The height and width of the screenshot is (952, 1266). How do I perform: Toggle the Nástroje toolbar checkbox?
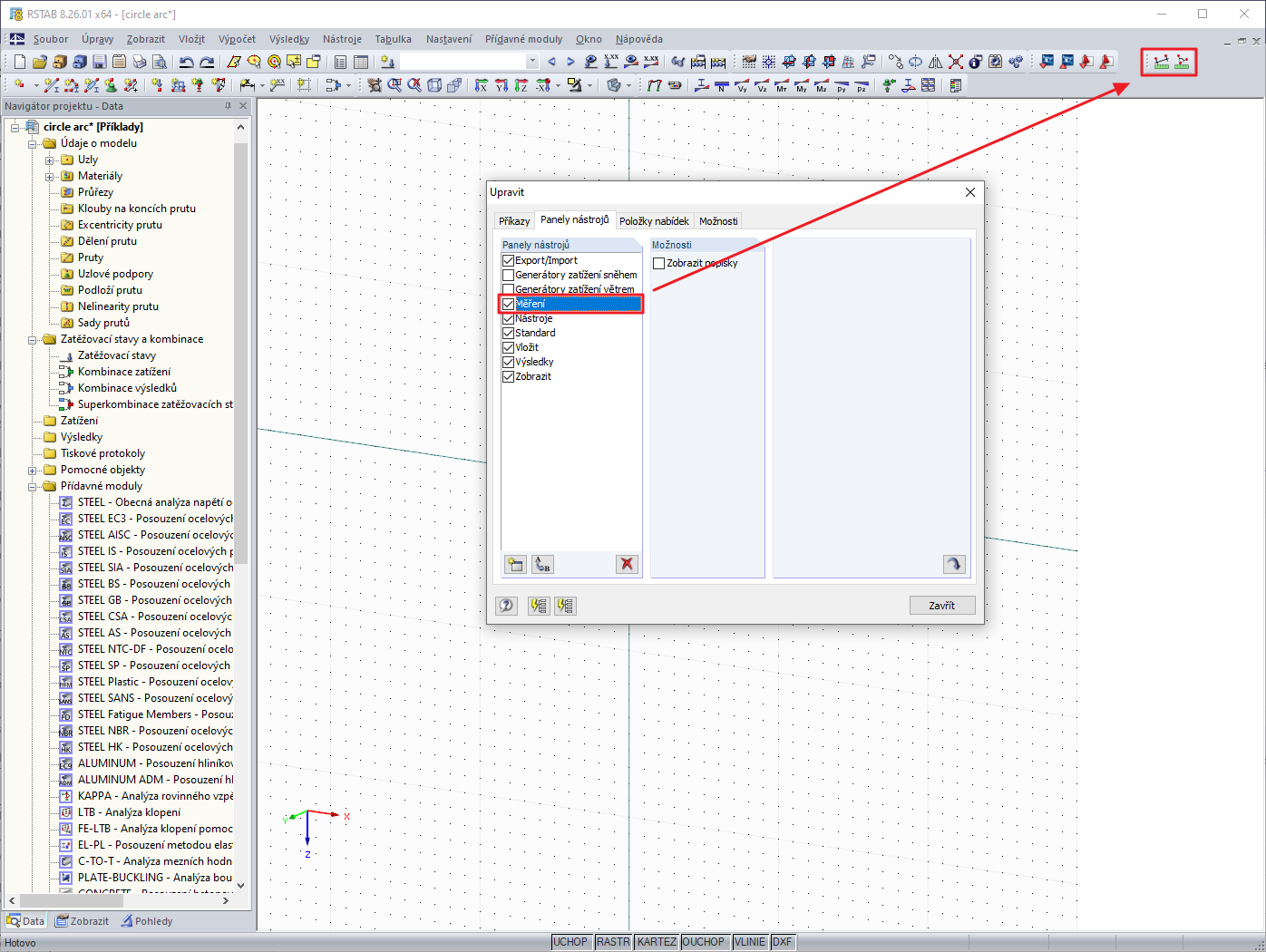508,318
